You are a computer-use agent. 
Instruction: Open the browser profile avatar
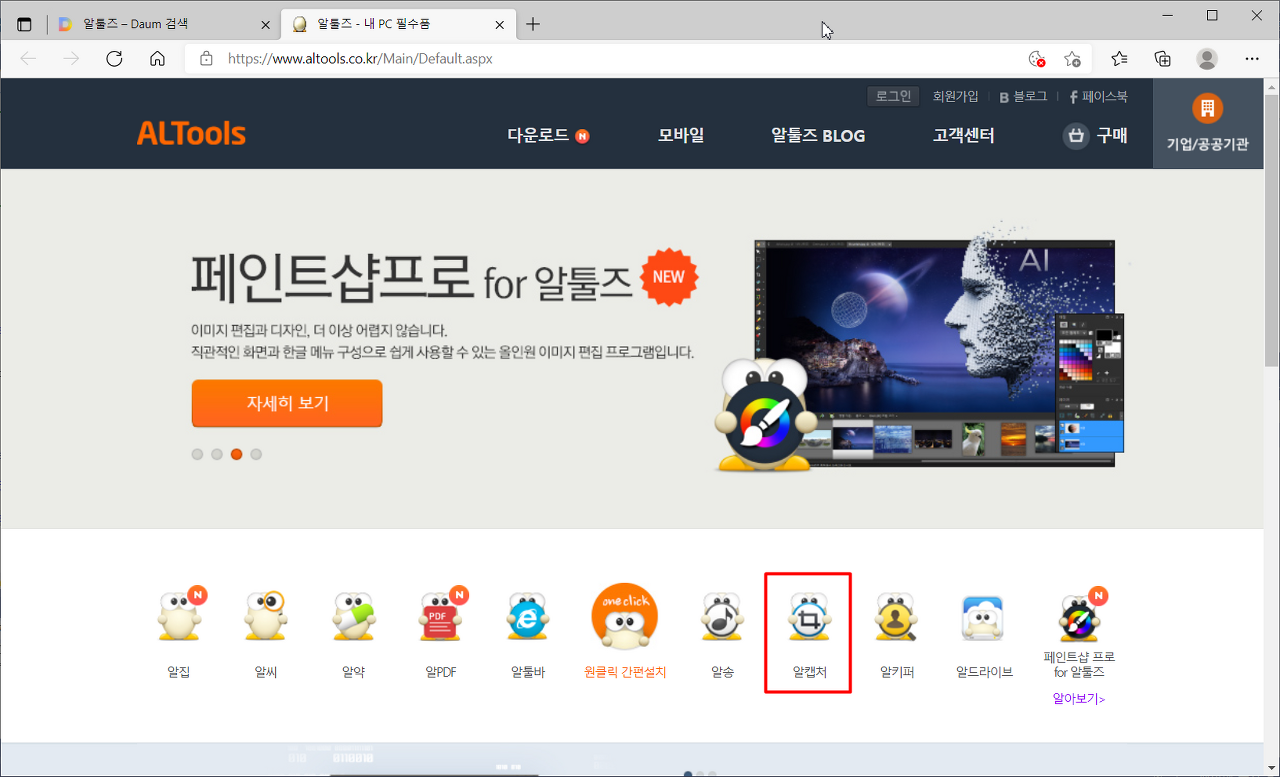pyautogui.click(x=1207, y=59)
